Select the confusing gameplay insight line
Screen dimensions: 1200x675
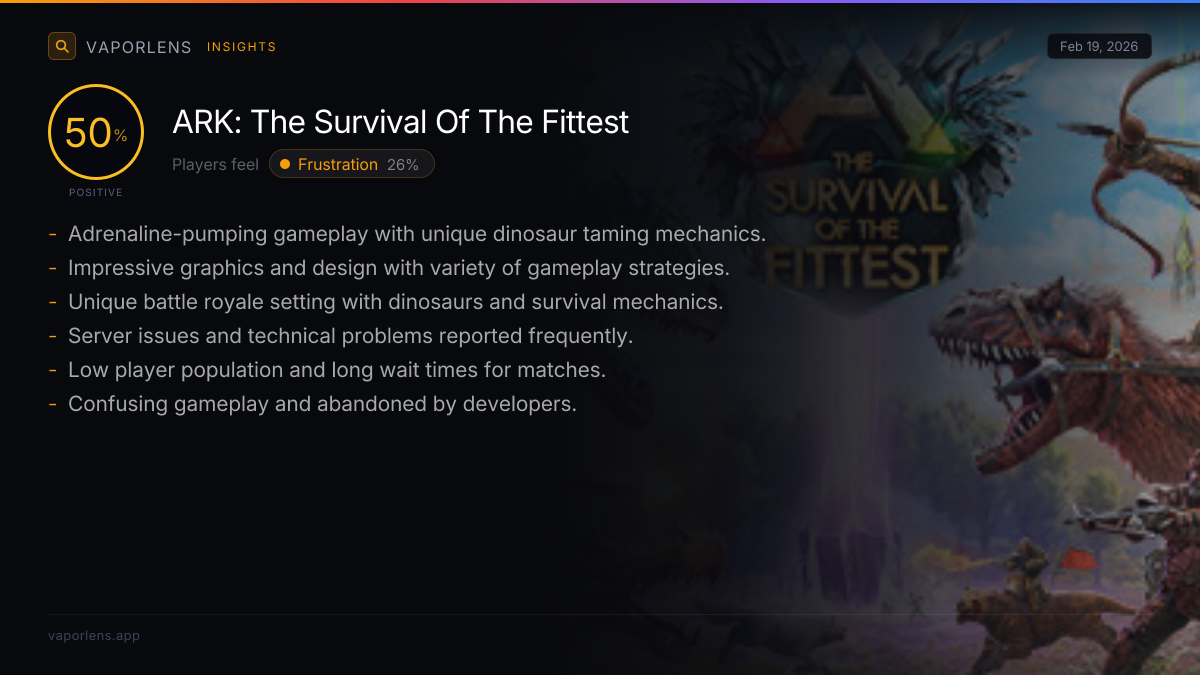click(322, 404)
